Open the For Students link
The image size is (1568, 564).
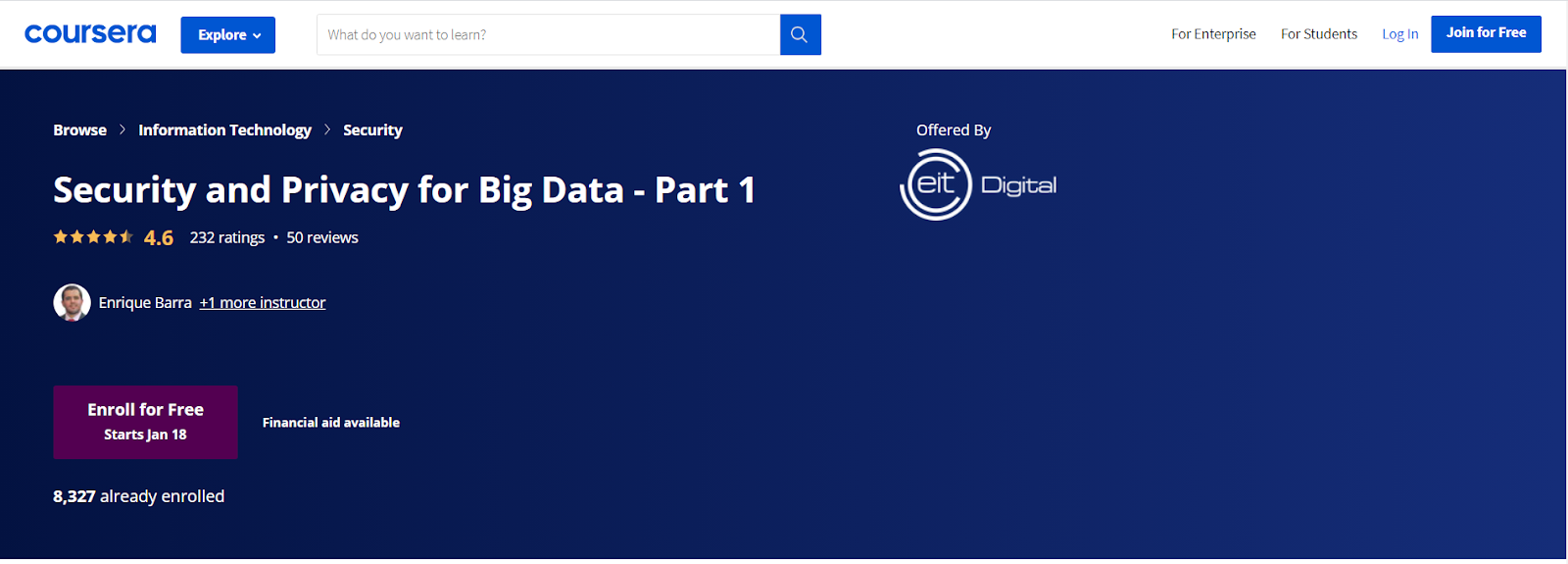[1319, 34]
